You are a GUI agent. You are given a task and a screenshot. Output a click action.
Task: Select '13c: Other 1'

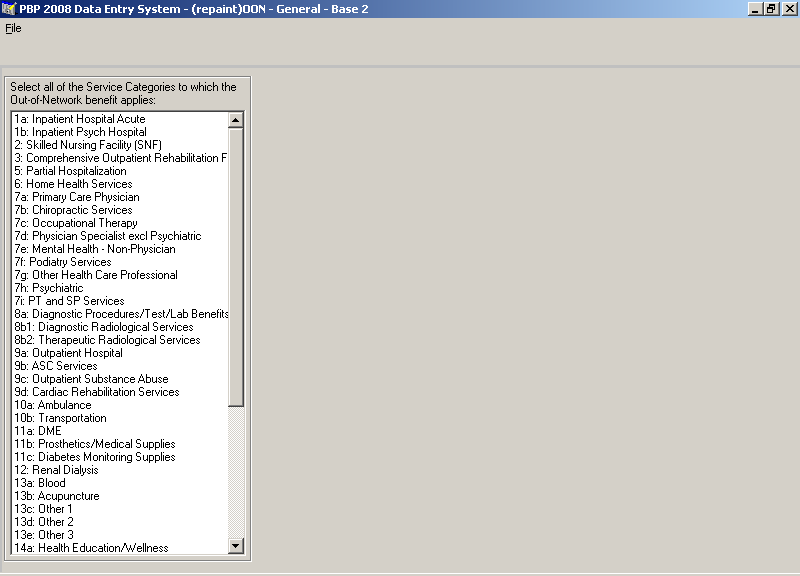point(120,509)
